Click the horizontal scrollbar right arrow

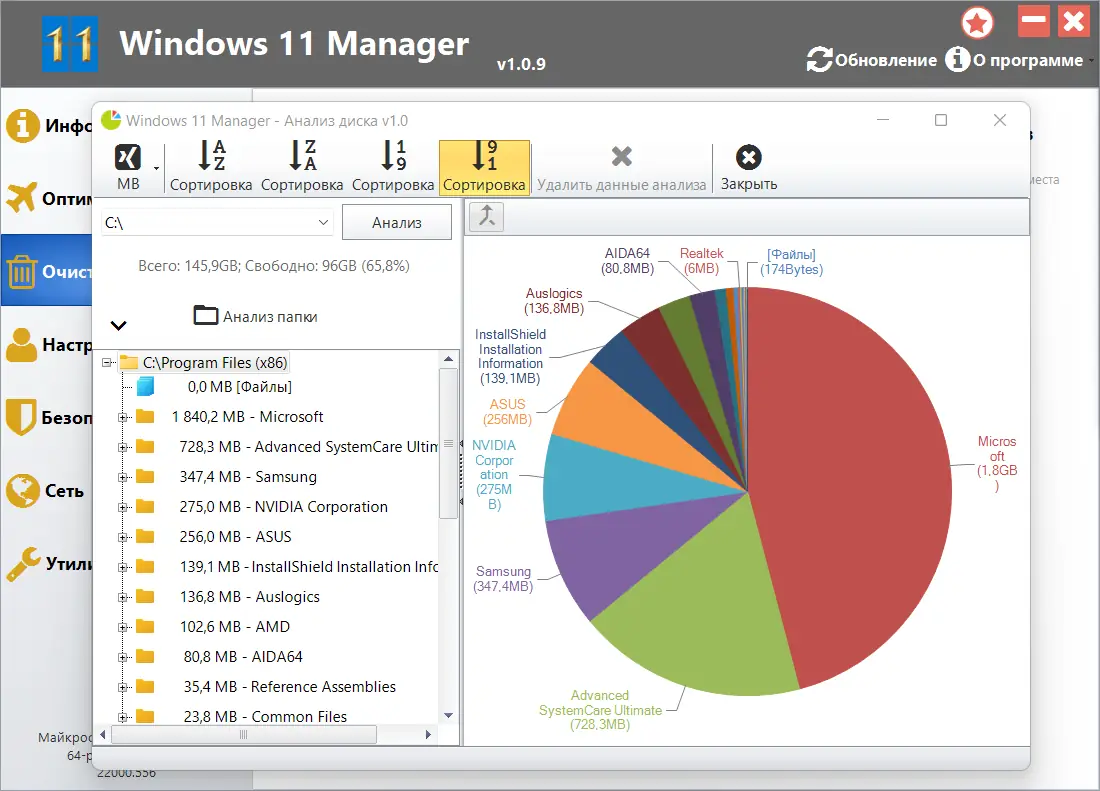pyautogui.click(x=428, y=734)
